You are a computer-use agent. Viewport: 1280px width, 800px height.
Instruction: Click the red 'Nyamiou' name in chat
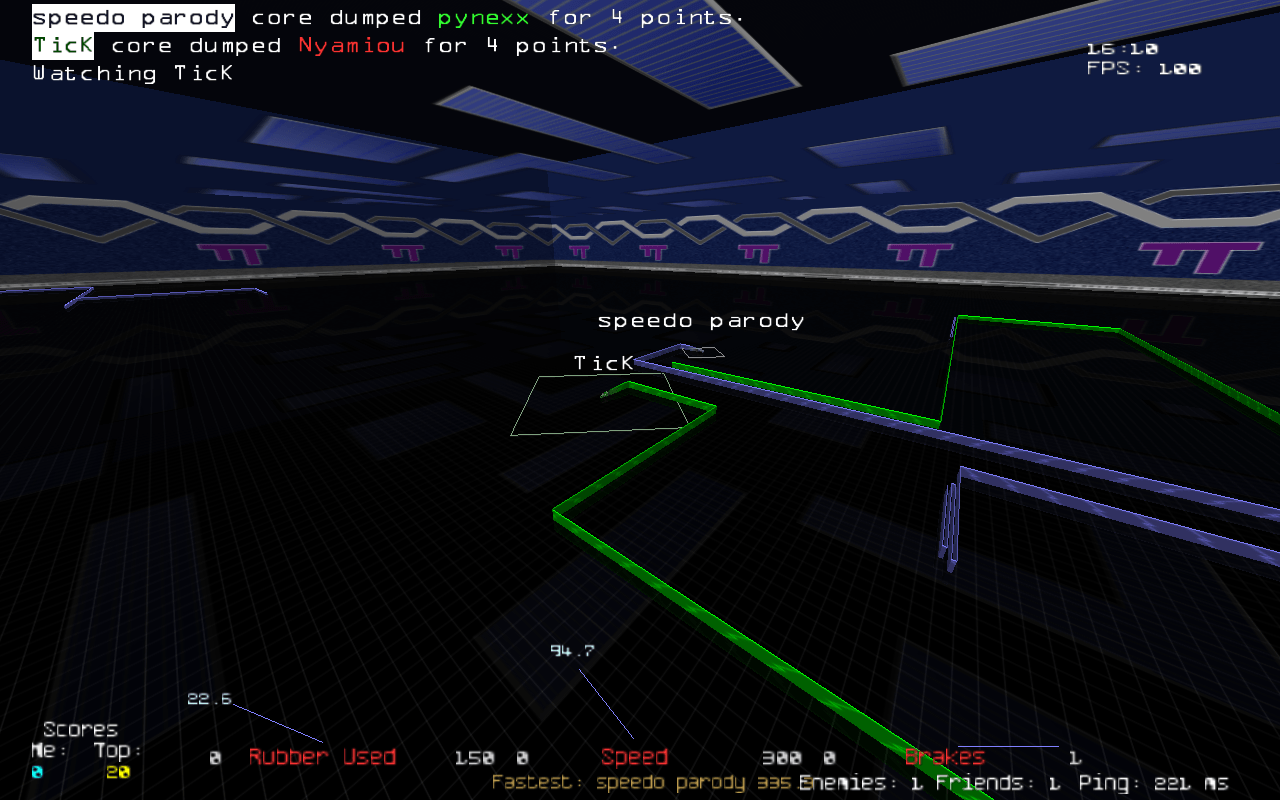(x=352, y=46)
